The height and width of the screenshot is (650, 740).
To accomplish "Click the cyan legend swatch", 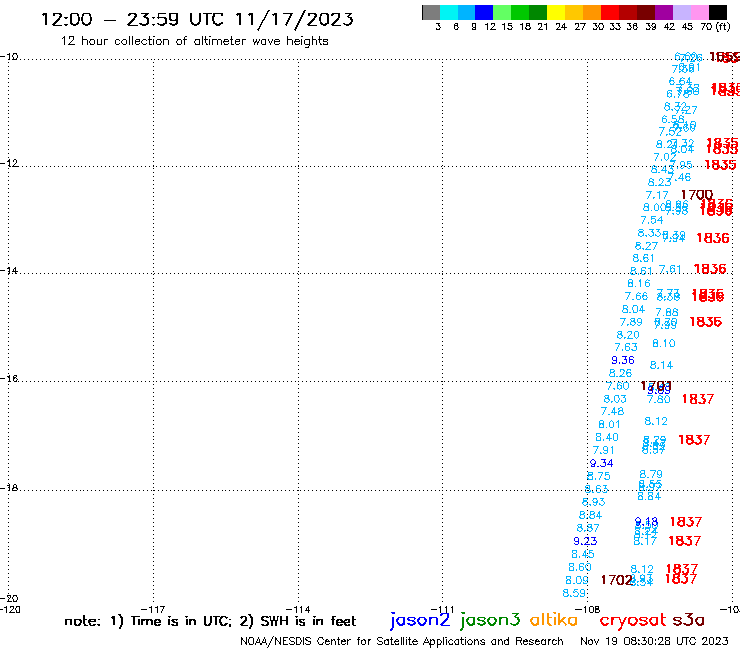I will (x=449, y=12).
